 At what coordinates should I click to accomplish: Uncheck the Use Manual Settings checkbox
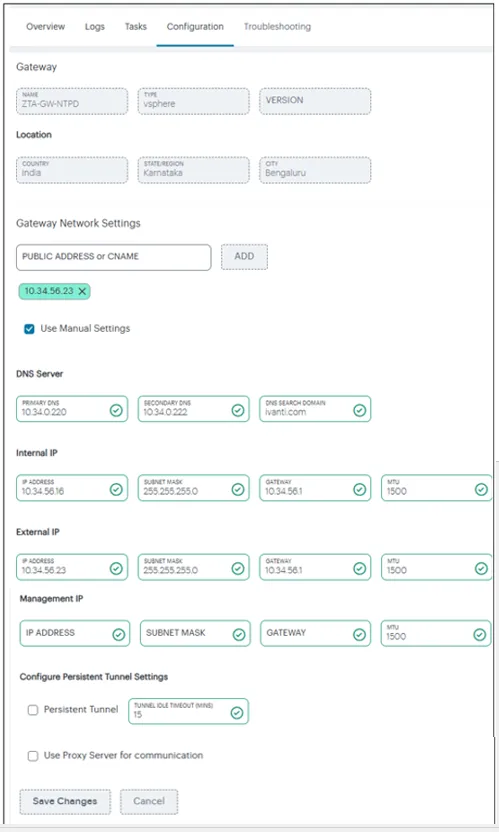tap(29, 329)
